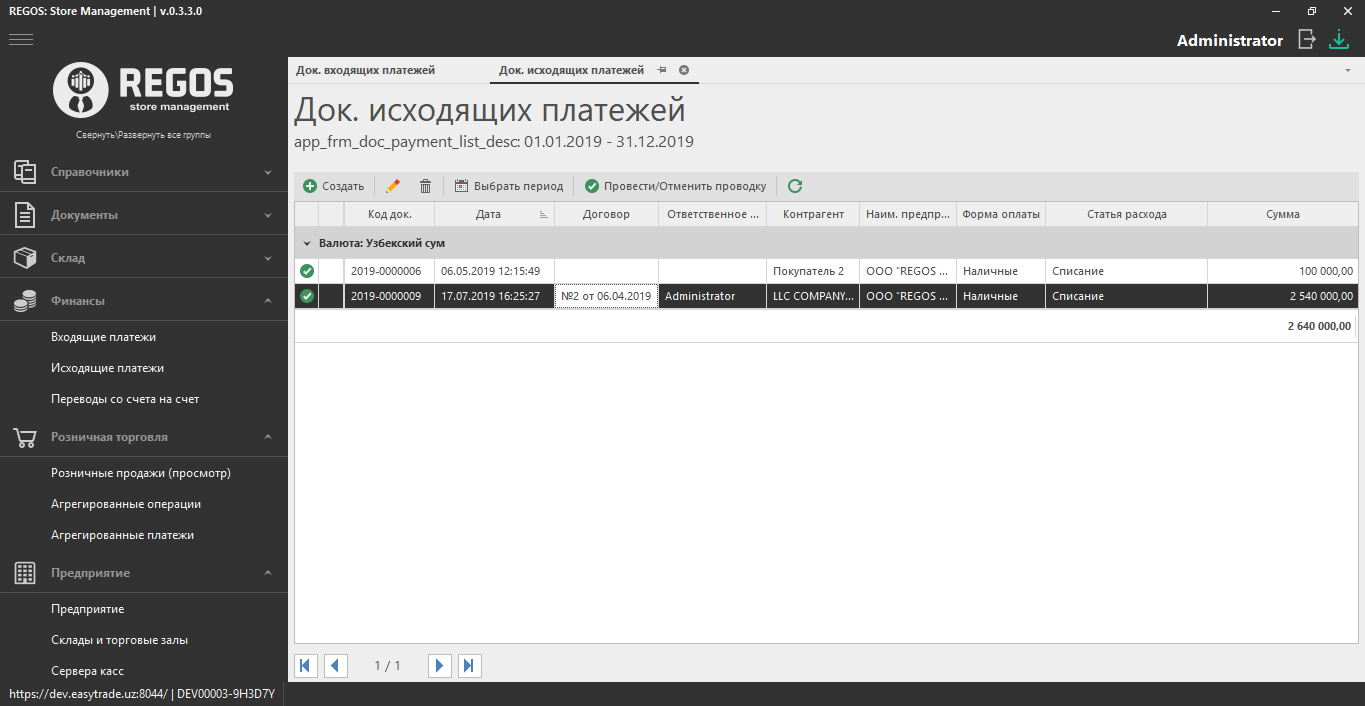This screenshot has height=706, width=1365.
Task: Open Входящие платежи in sidebar
Action: coord(103,337)
